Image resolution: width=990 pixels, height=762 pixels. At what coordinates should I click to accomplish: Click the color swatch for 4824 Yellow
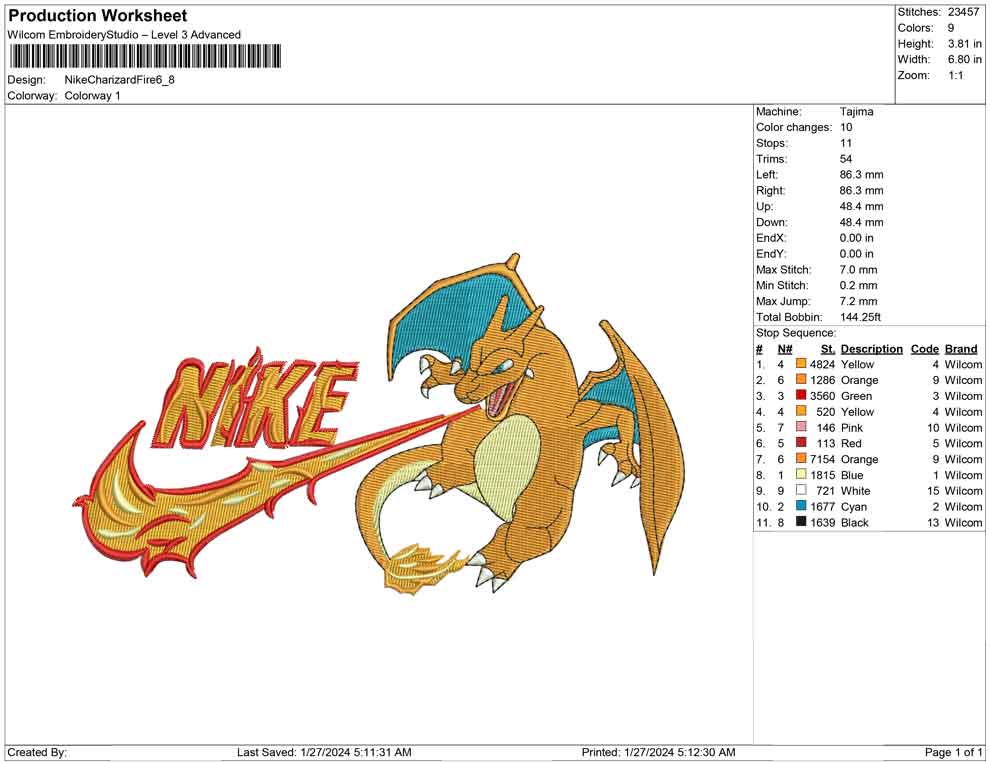[801, 364]
